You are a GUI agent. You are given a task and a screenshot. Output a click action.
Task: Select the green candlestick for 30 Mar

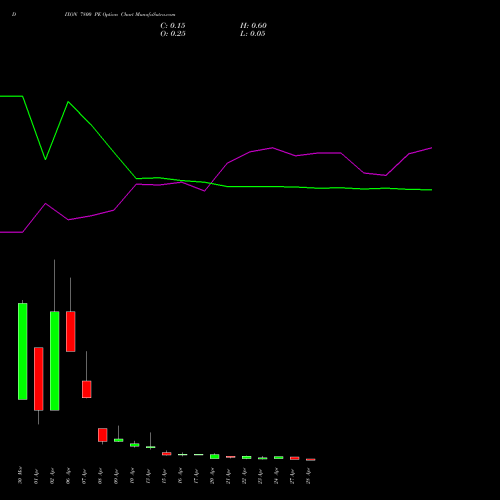(x=23, y=351)
